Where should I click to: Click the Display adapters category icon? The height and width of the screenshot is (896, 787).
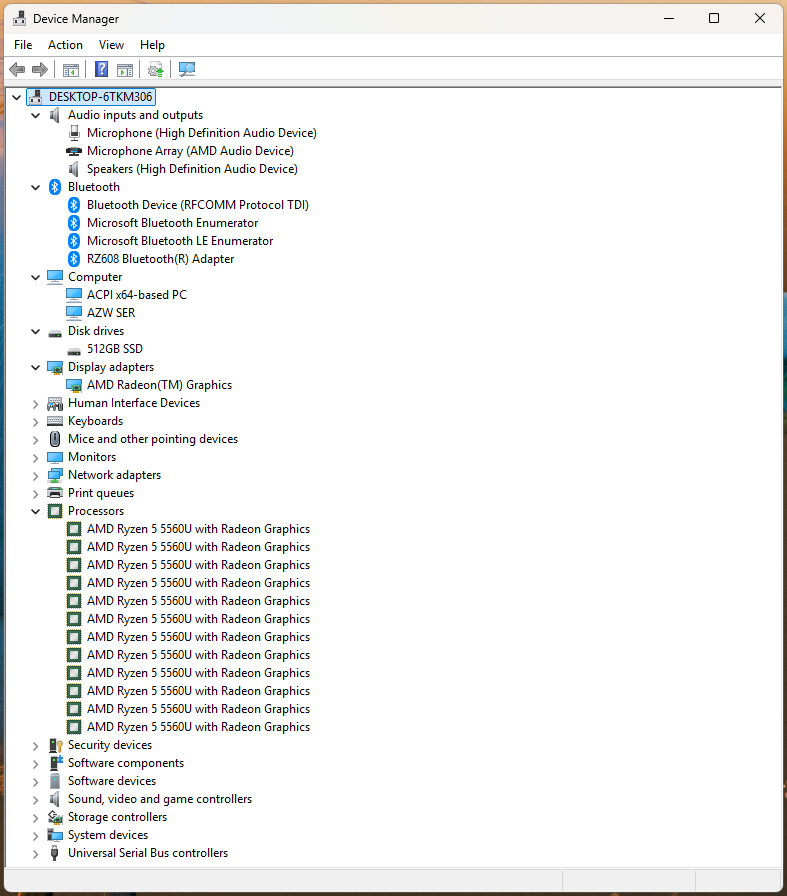(55, 367)
